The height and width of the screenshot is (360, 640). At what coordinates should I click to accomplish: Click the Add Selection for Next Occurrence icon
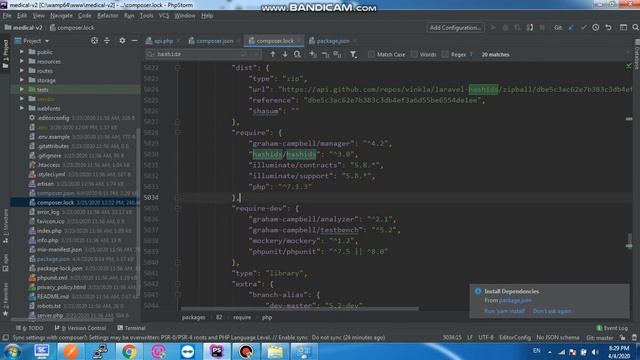[313, 54]
